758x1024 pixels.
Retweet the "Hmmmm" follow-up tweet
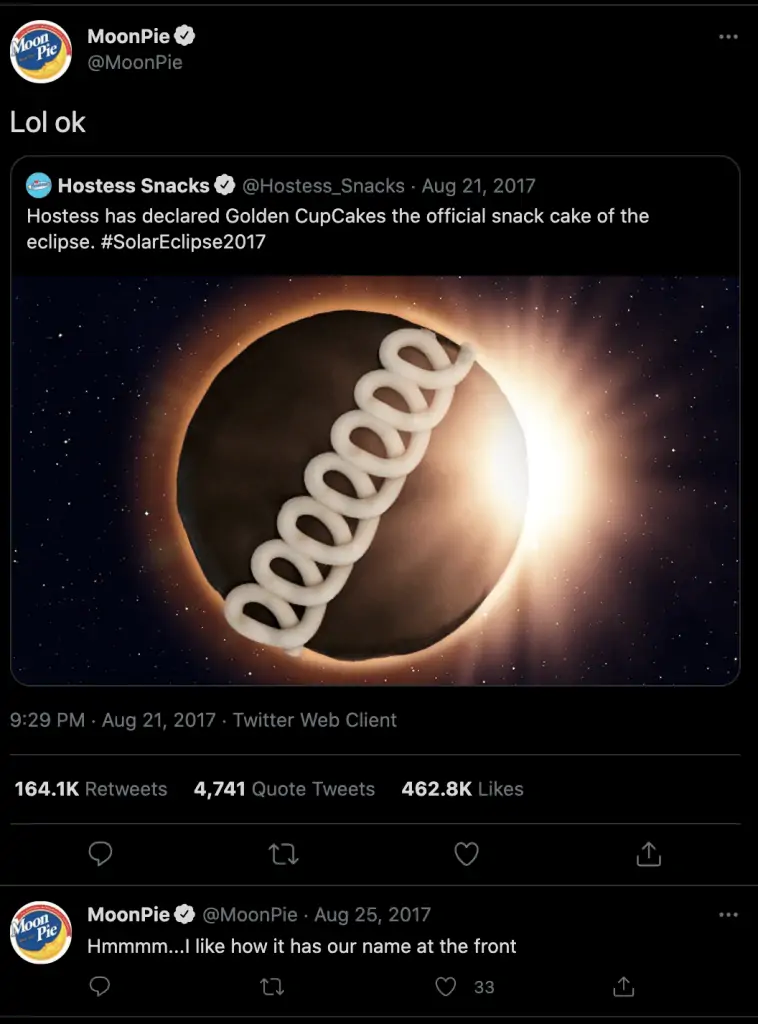point(271,987)
